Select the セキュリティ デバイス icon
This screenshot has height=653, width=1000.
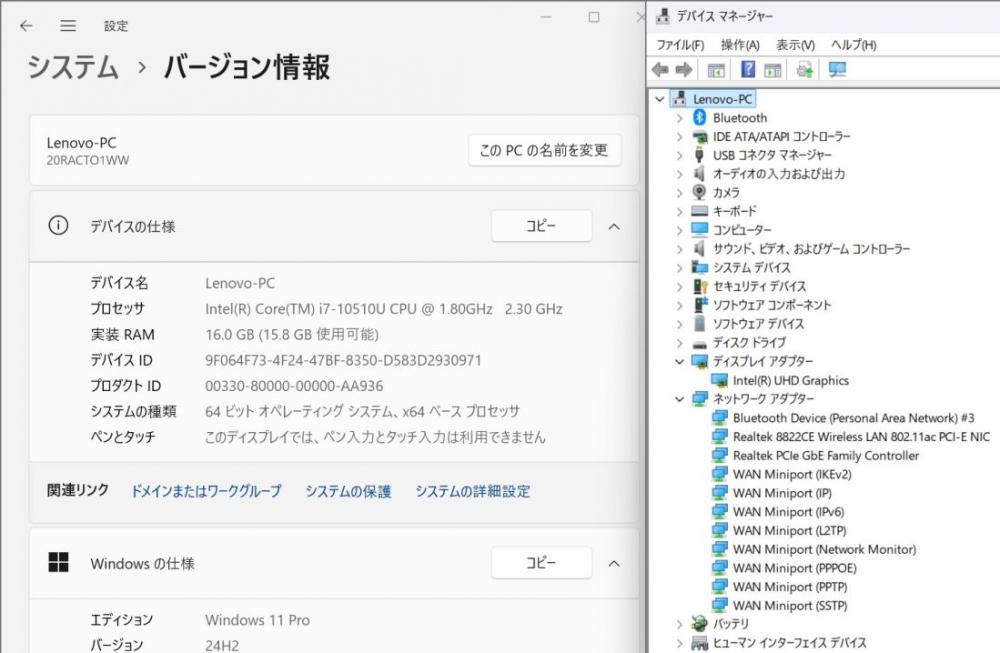coord(700,286)
